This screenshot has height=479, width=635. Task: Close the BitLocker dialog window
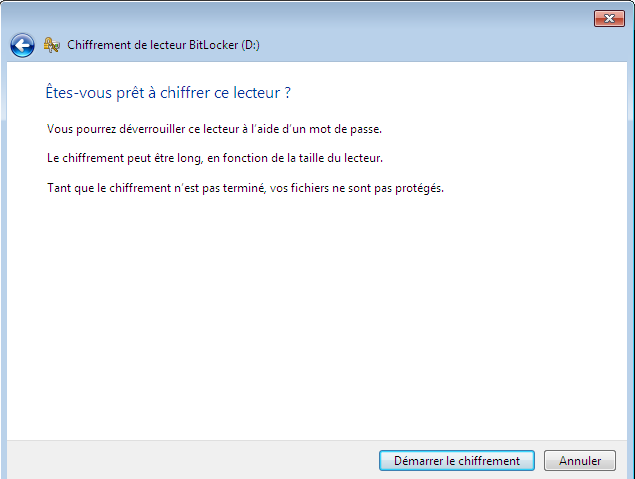(609, 19)
